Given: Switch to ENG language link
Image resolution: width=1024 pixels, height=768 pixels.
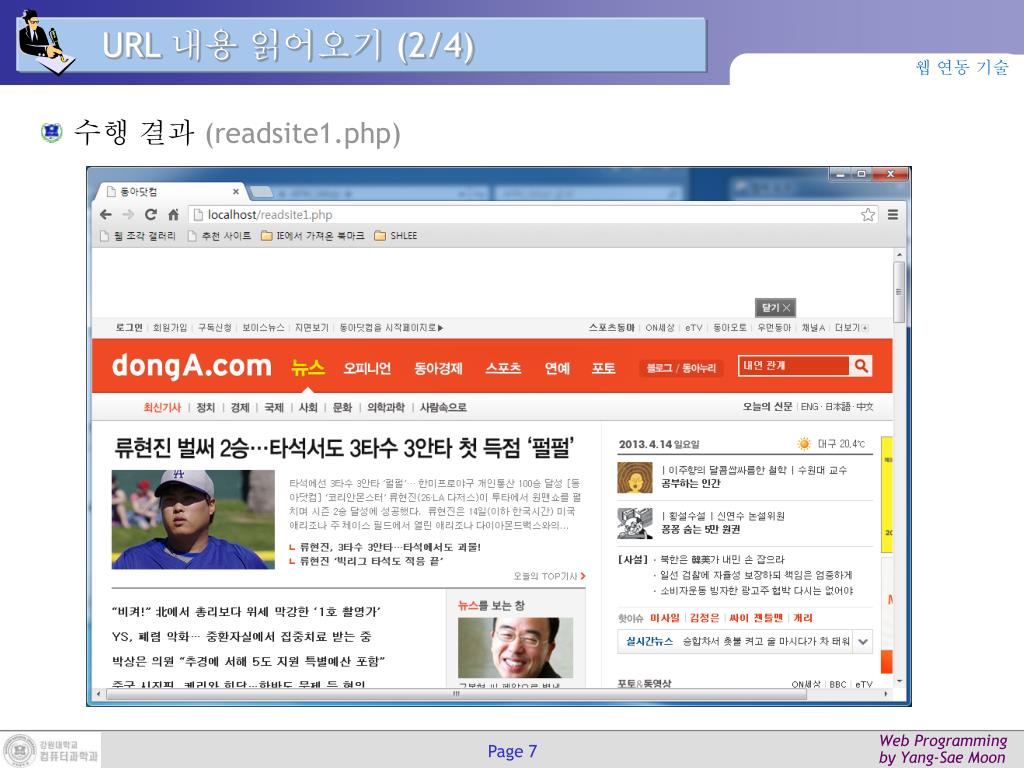Looking at the screenshot, I should (809, 406).
